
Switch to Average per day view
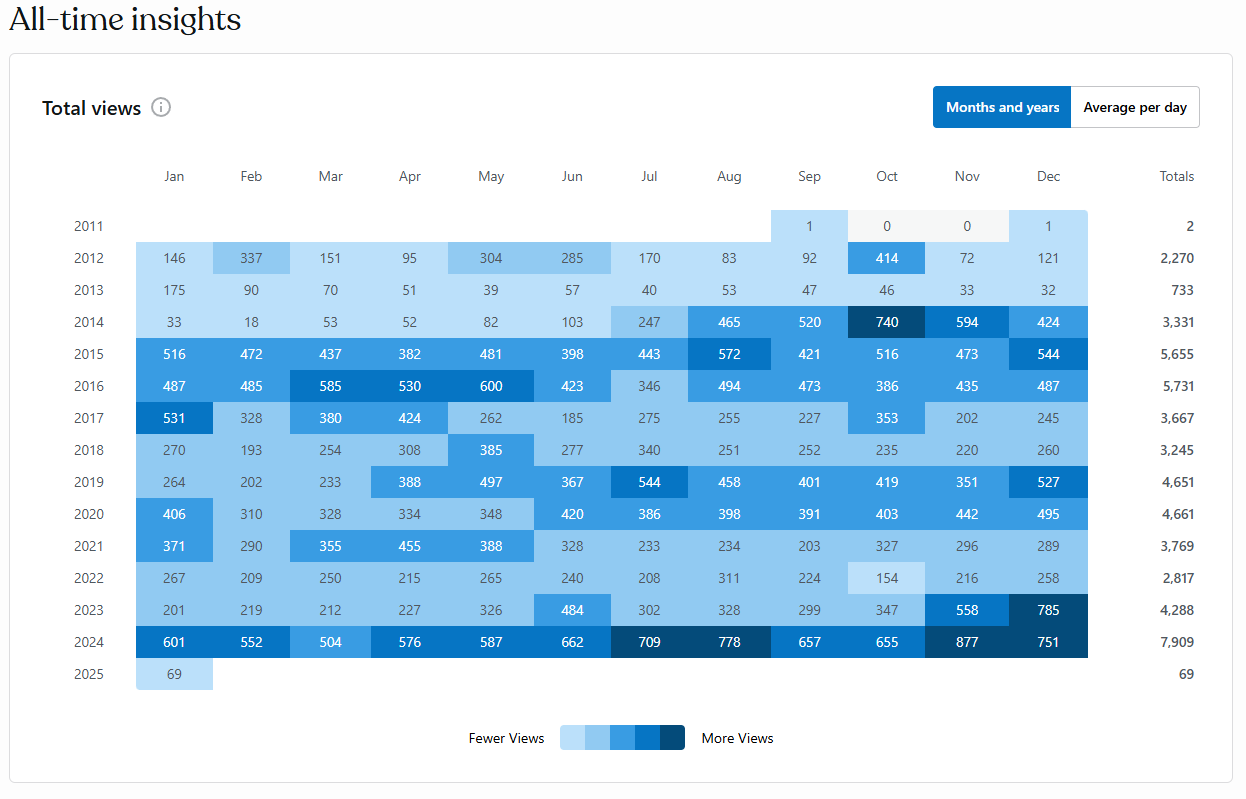(x=1135, y=107)
